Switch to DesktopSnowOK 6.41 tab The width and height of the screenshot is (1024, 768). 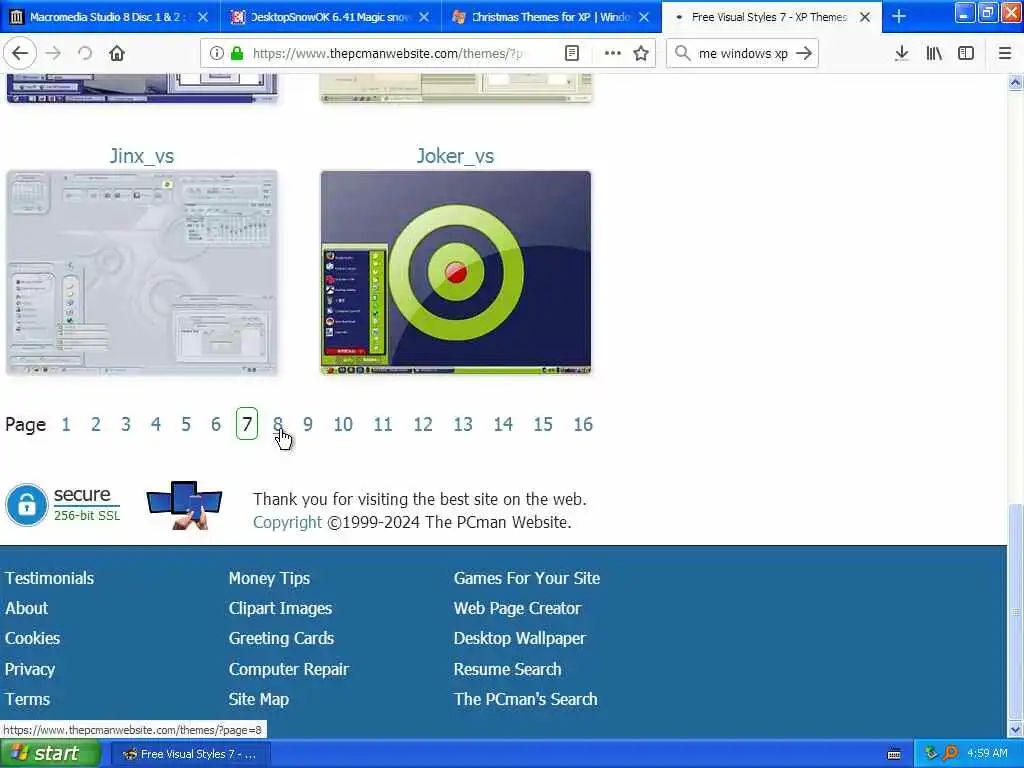[331, 16]
